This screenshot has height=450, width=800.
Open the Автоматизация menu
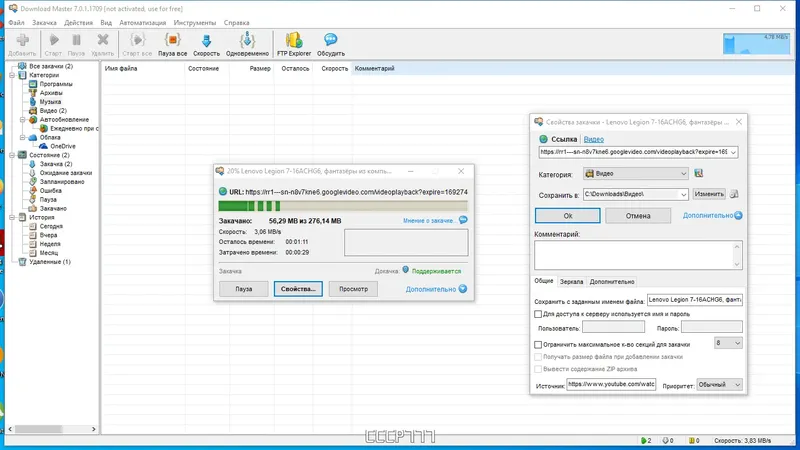(x=142, y=22)
